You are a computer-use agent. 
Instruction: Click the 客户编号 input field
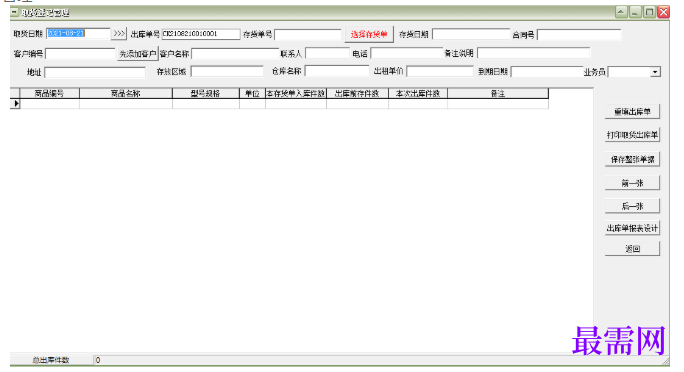tap(80, 54)
